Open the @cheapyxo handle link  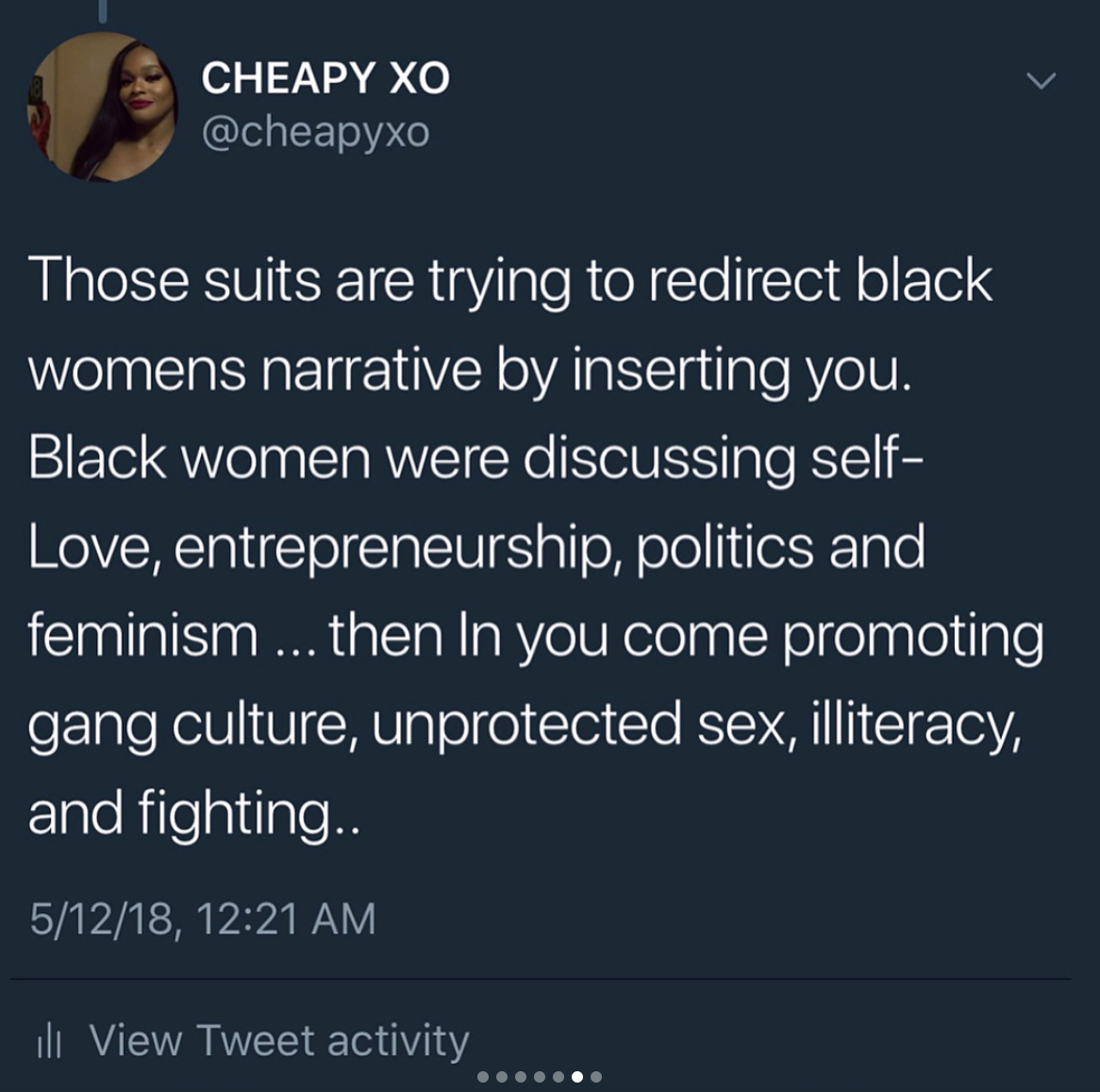pyautogui.click(x=315, y=132)
